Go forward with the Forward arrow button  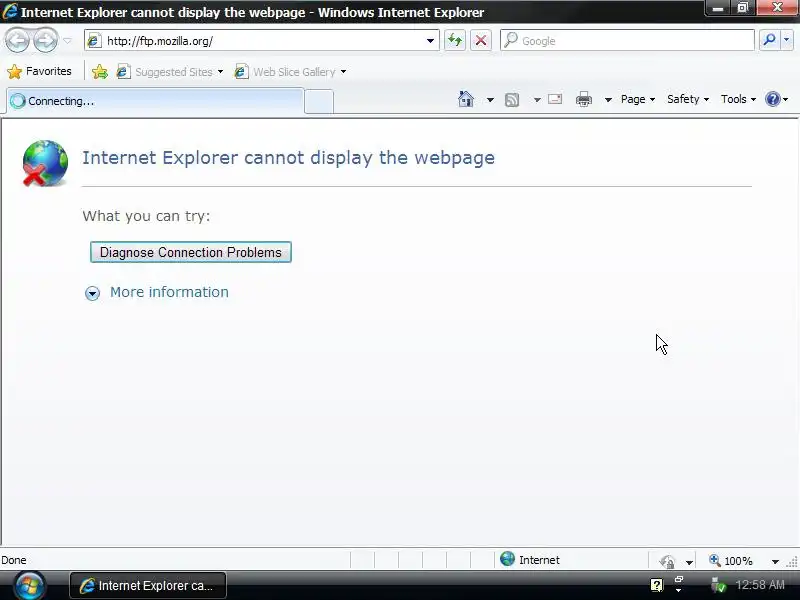coord(45,41)
